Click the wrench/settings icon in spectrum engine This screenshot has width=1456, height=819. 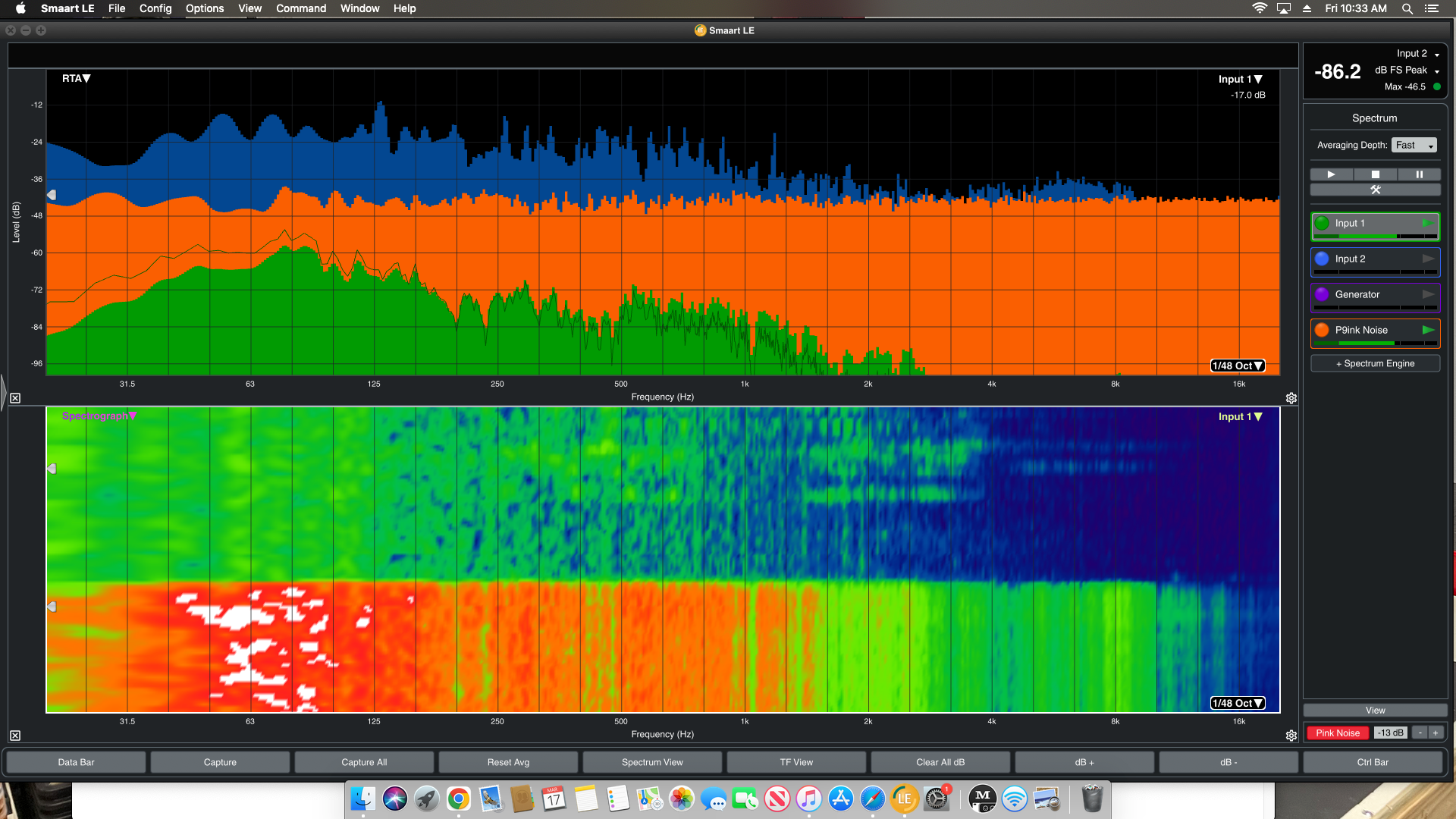(1374, 190)
